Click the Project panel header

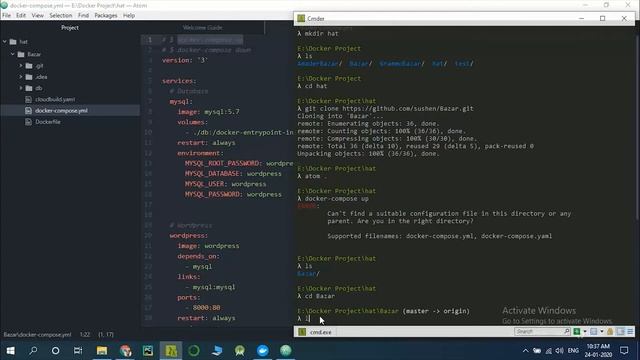(x=70, y=27)
